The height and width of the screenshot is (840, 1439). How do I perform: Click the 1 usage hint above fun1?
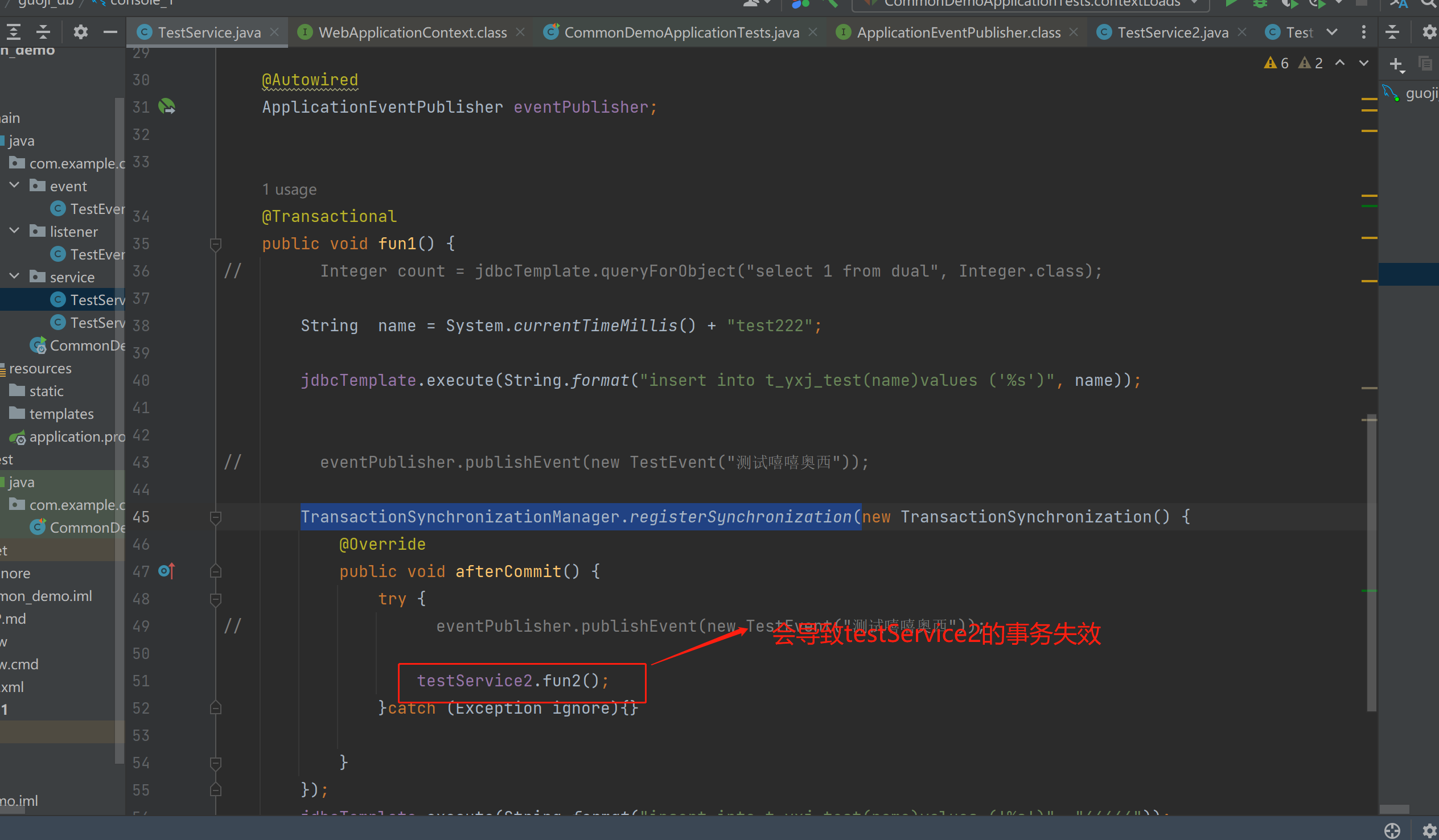point(289,190)
